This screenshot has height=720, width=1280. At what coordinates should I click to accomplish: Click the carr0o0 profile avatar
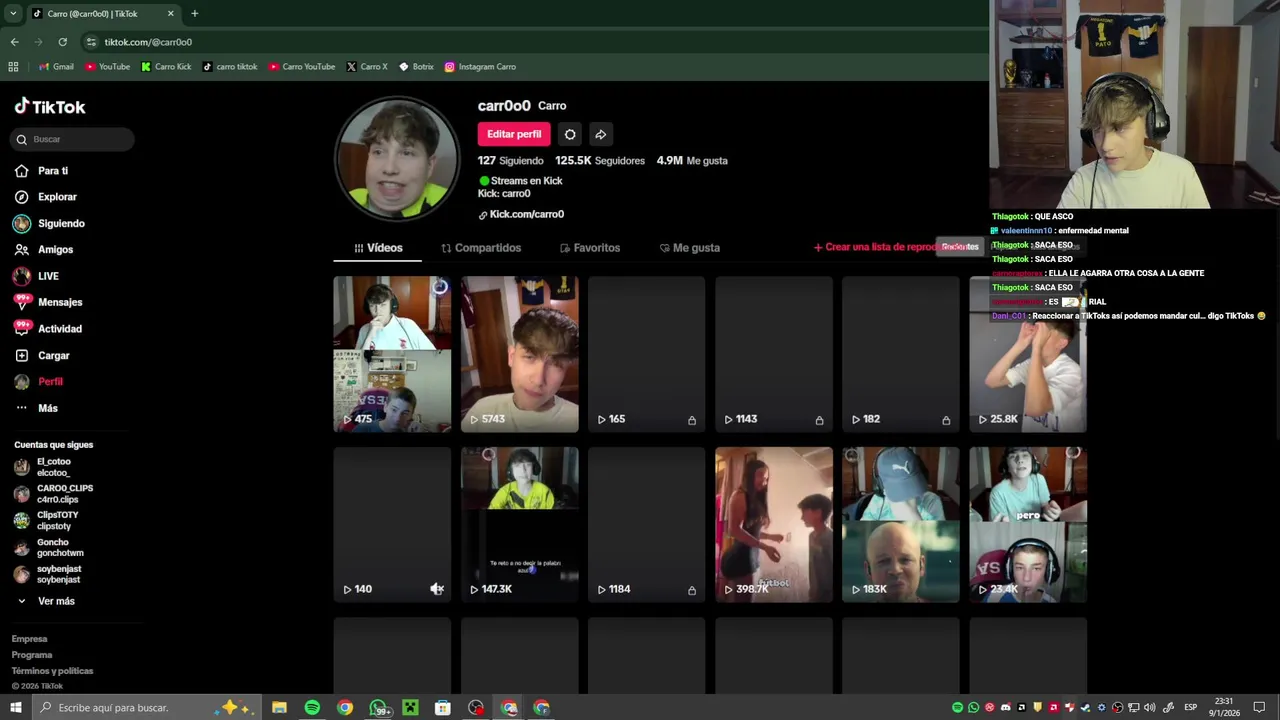coord(397,159)
